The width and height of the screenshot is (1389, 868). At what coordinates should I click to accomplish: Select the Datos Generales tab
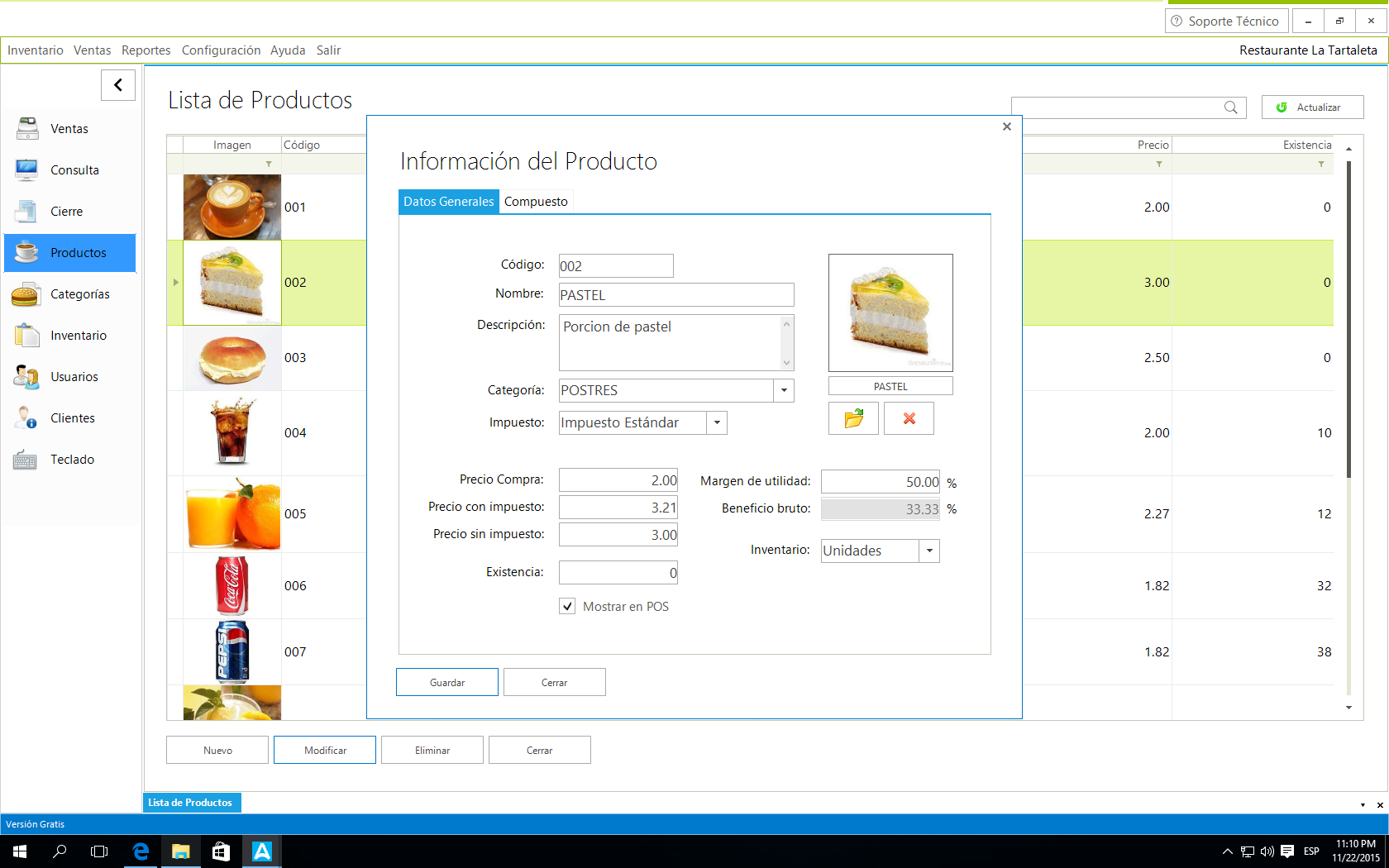click(449, 202)
